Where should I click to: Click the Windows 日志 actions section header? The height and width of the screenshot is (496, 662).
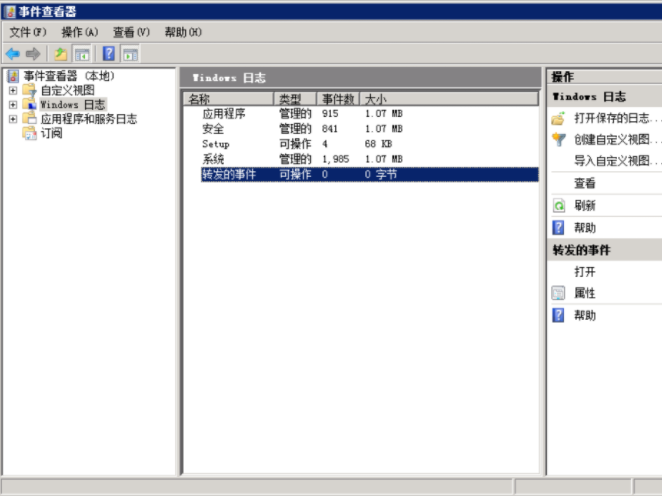[x=605, y=97]
